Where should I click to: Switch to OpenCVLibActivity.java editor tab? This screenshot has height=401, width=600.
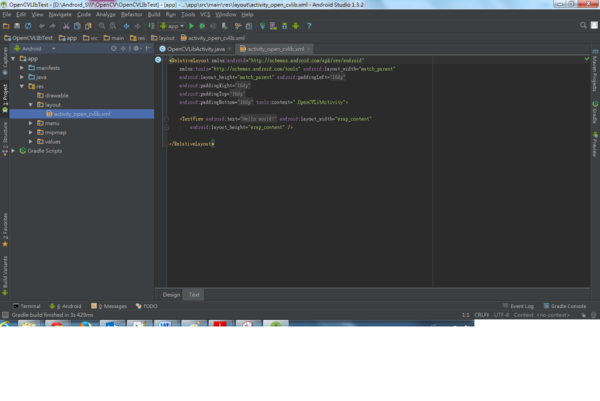(x=196, y=48)
